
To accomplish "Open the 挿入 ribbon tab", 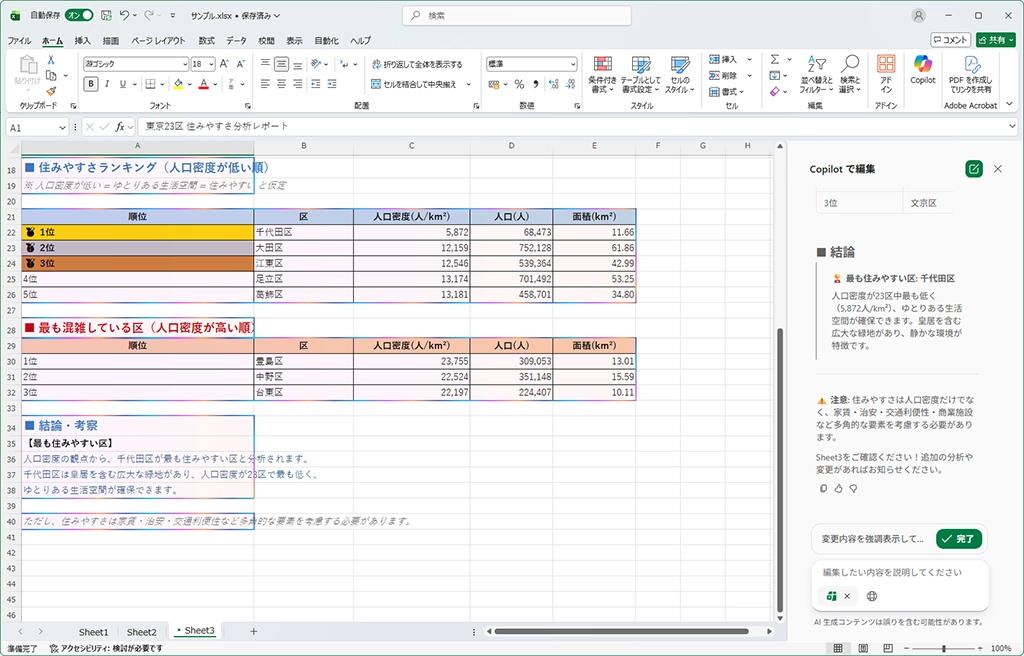I will 82,41.
